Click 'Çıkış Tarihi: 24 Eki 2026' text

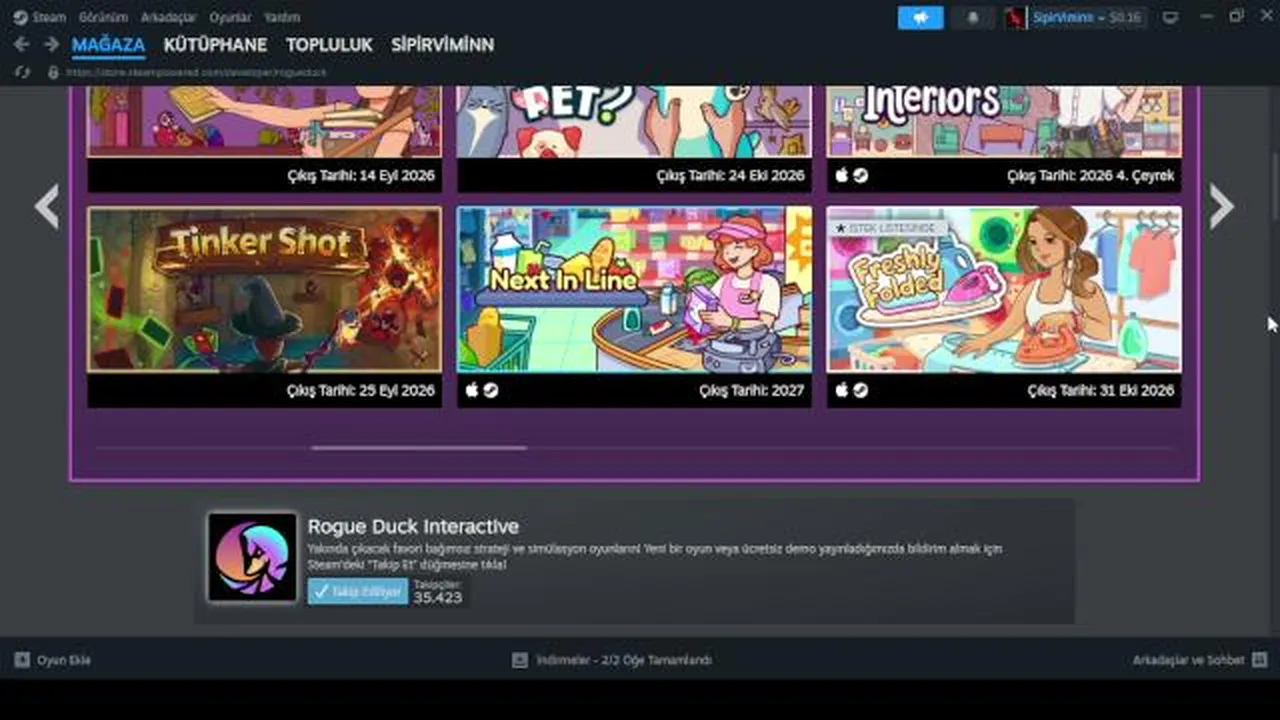[731, 175]
